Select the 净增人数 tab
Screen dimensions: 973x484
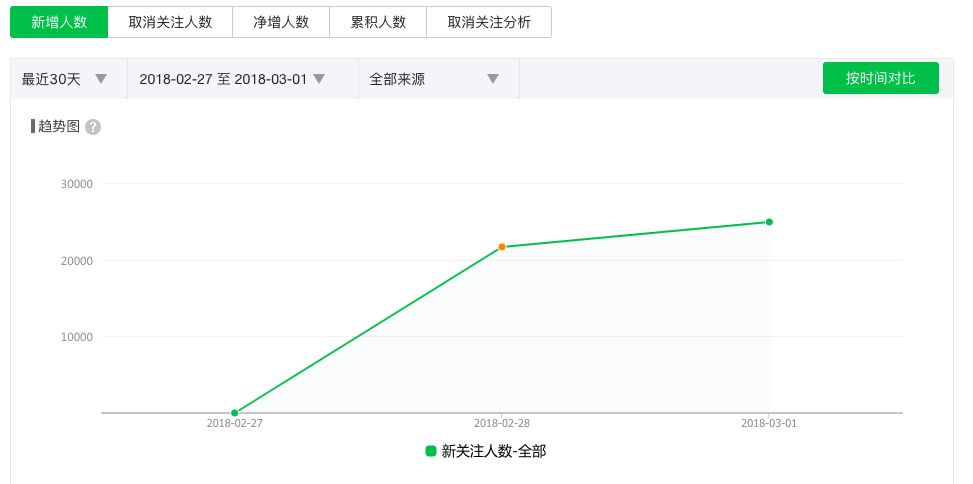click(x=280, y=22)
